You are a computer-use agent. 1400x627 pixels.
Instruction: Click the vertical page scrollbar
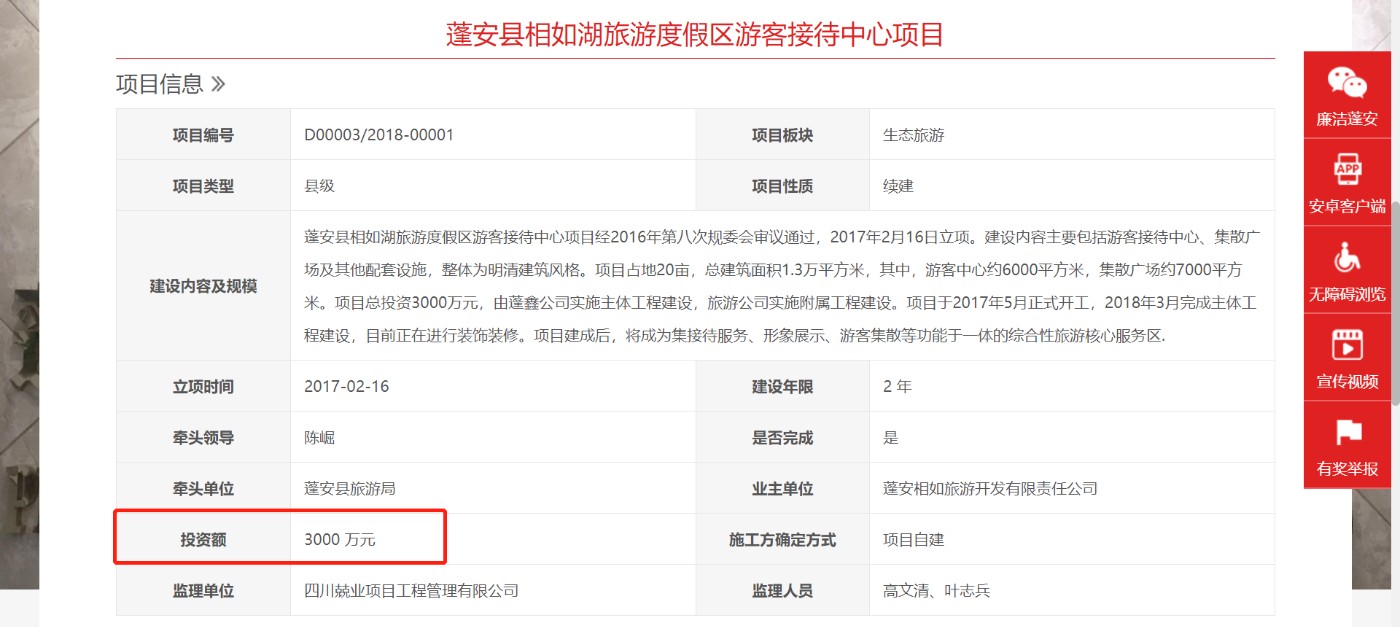pos(1394,300)
